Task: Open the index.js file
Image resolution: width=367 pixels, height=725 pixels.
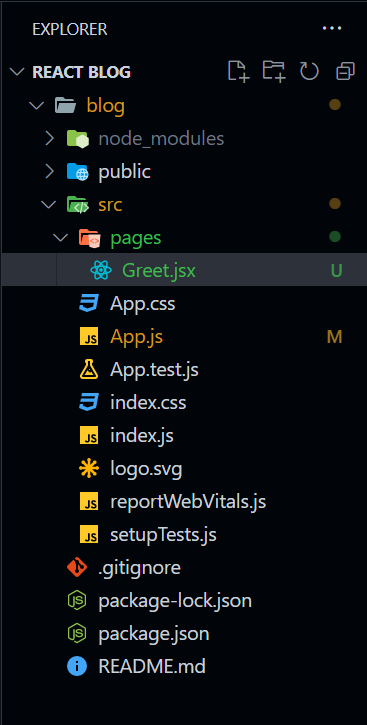Action: click(x=142, y=436)
